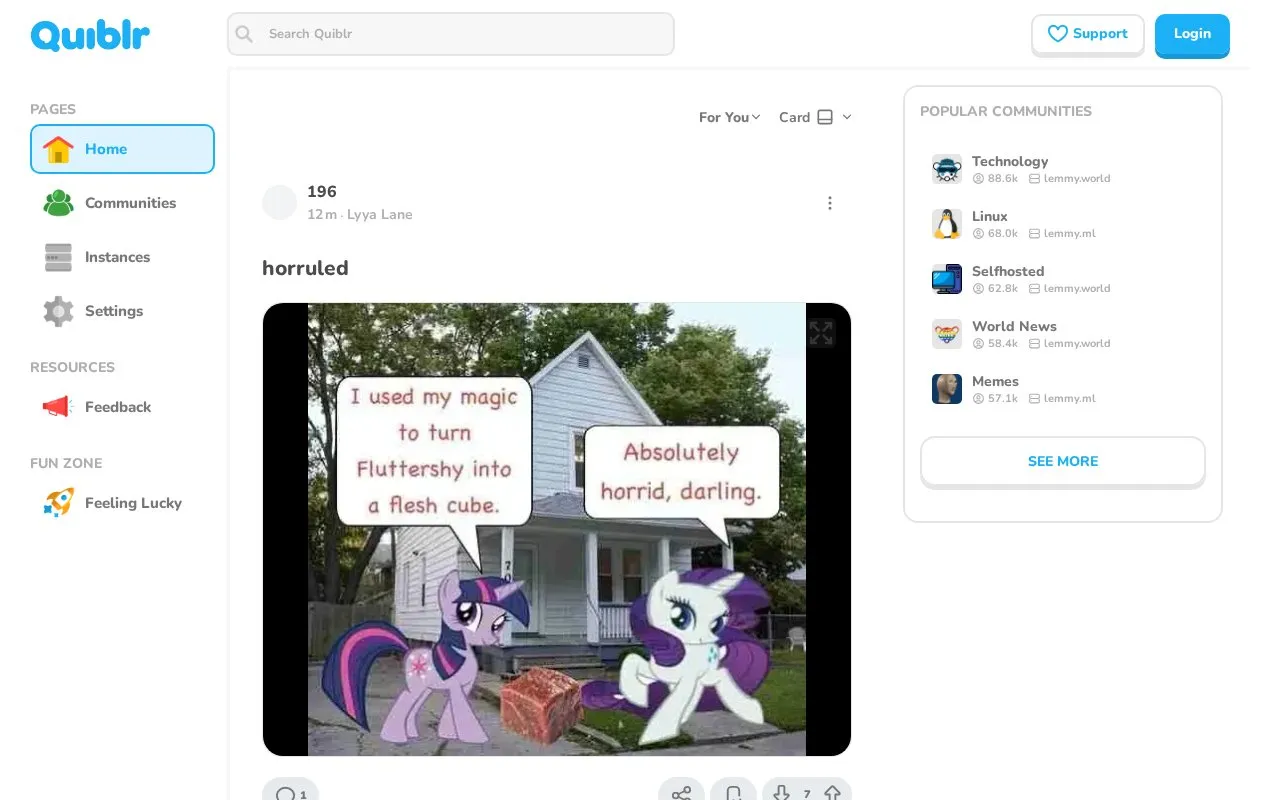Open the World News community link
Screen dimensions: 1280x800
[x=1014, y=326]
